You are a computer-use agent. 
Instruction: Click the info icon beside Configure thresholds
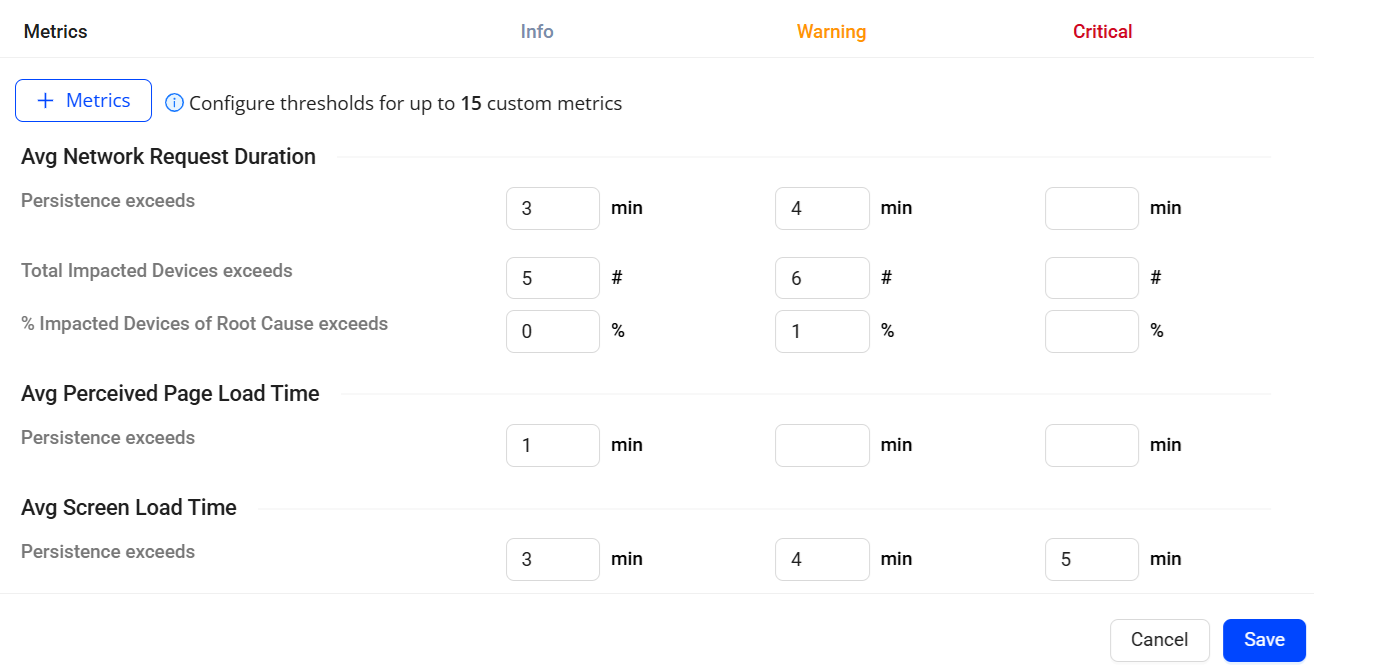tap(174, 103)
